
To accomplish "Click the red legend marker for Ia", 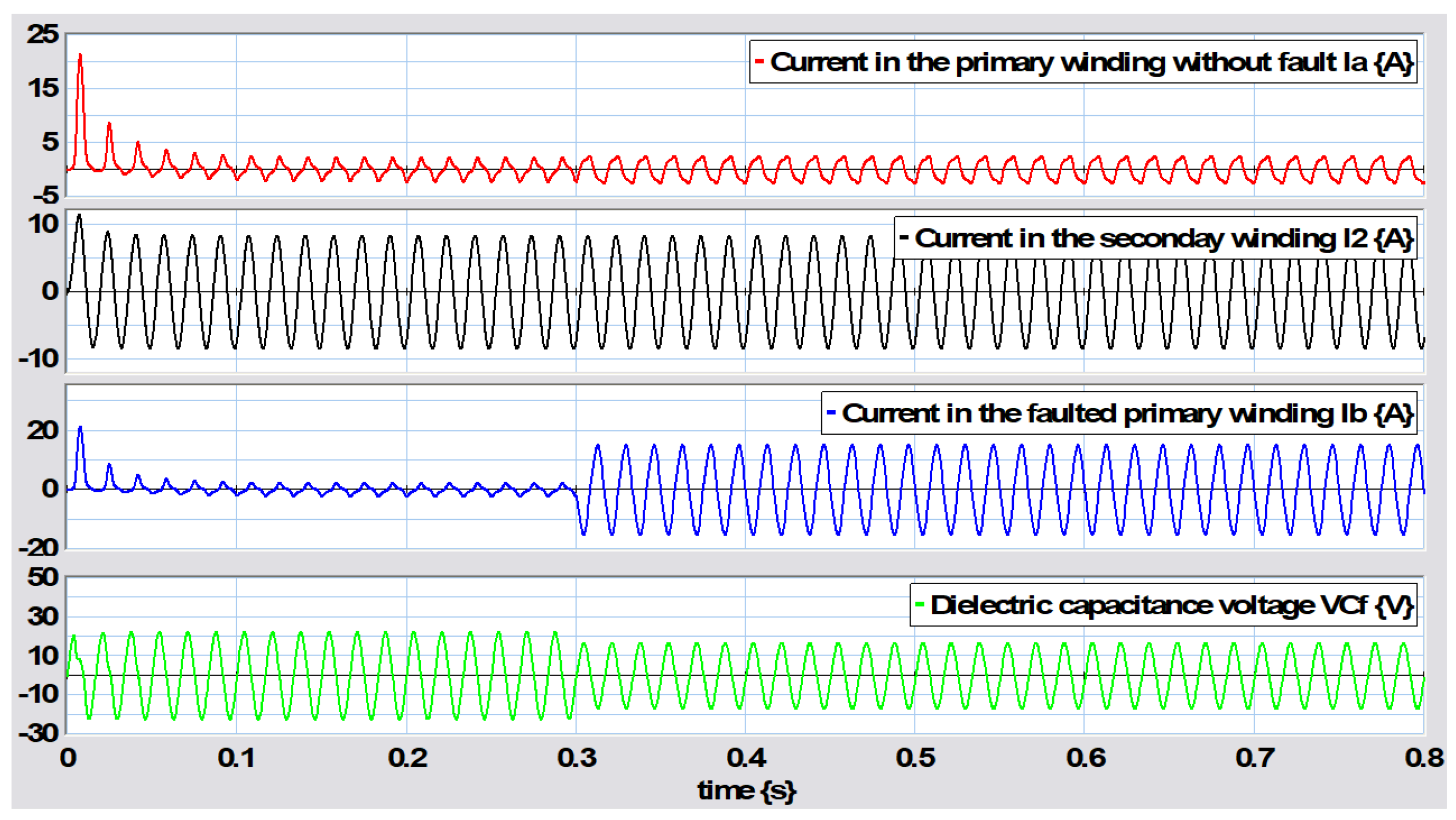I will tap(759, 60).
